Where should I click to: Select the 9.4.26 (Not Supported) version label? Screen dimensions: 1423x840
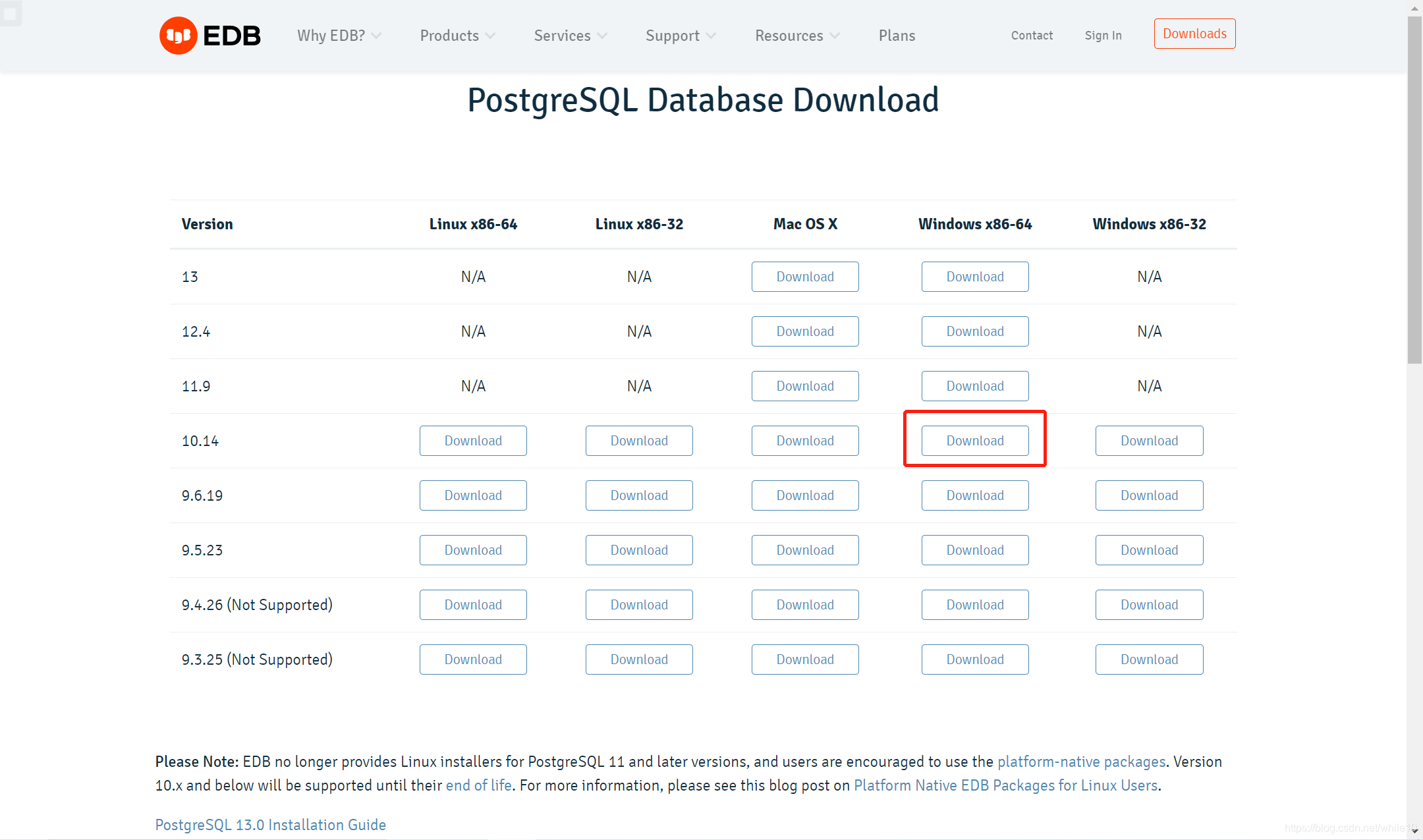[257, 605]
